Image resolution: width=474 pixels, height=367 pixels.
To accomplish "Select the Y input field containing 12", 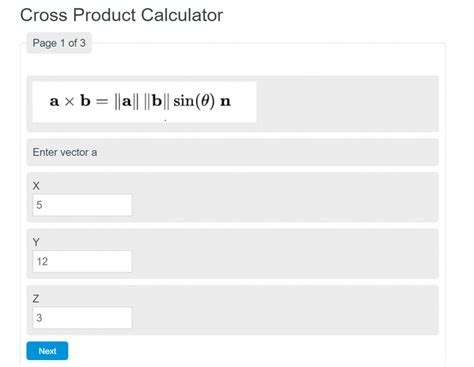I will [x=82, y=261].
